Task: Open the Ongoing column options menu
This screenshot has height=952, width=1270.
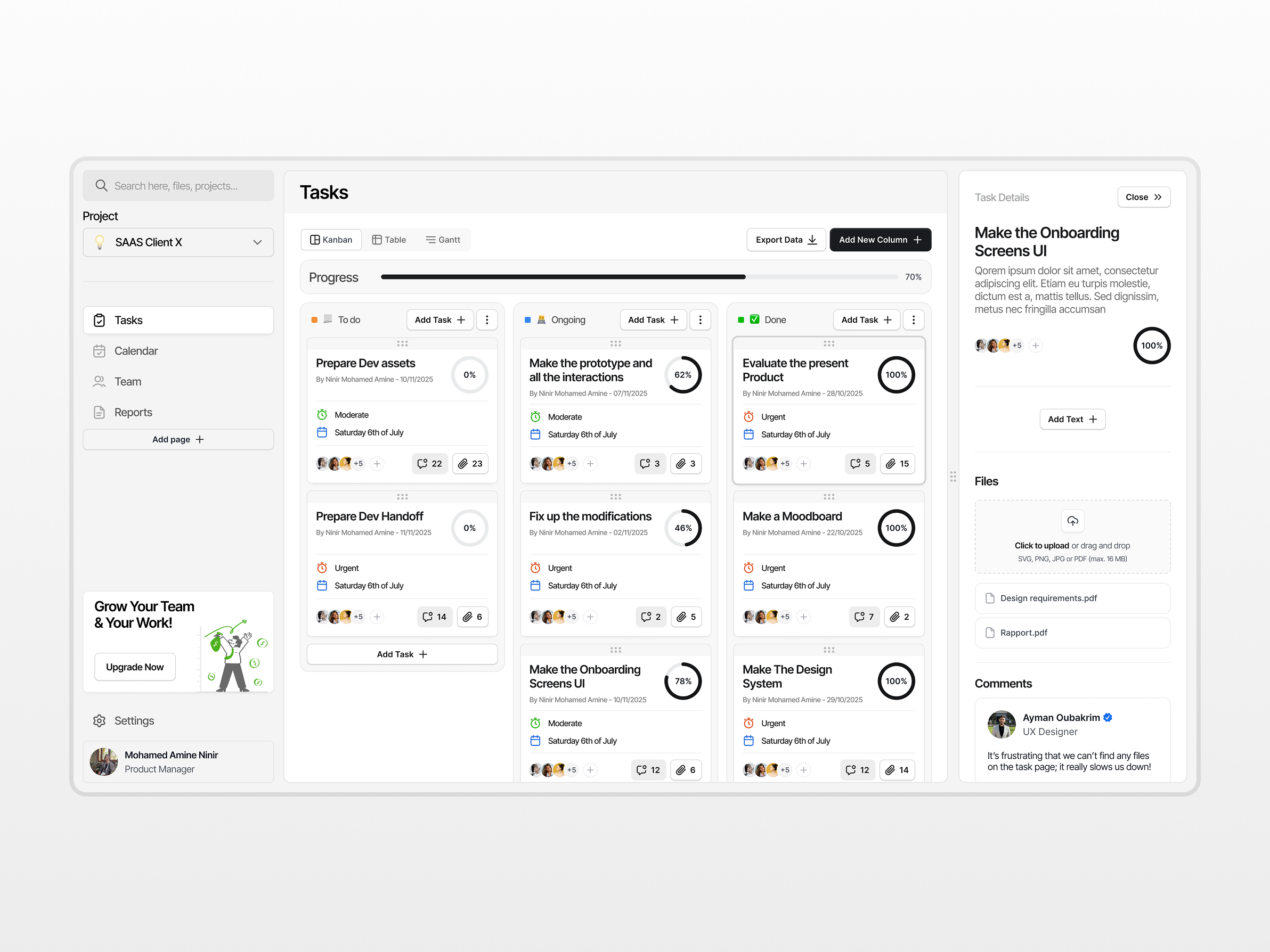Action: click(x=701, y=319)
